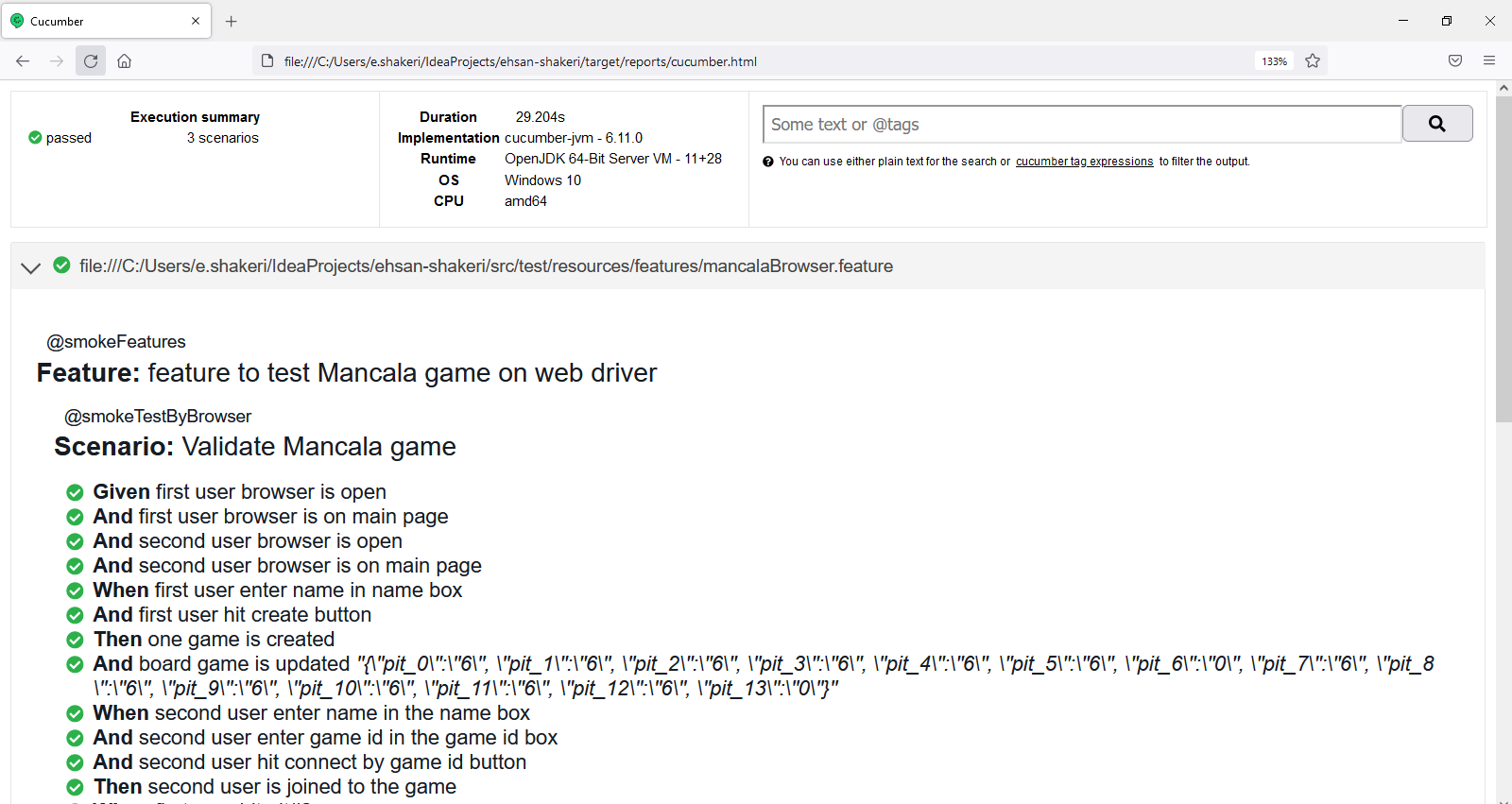Click check icon for 'When second user enter name'

coord(75,713)
